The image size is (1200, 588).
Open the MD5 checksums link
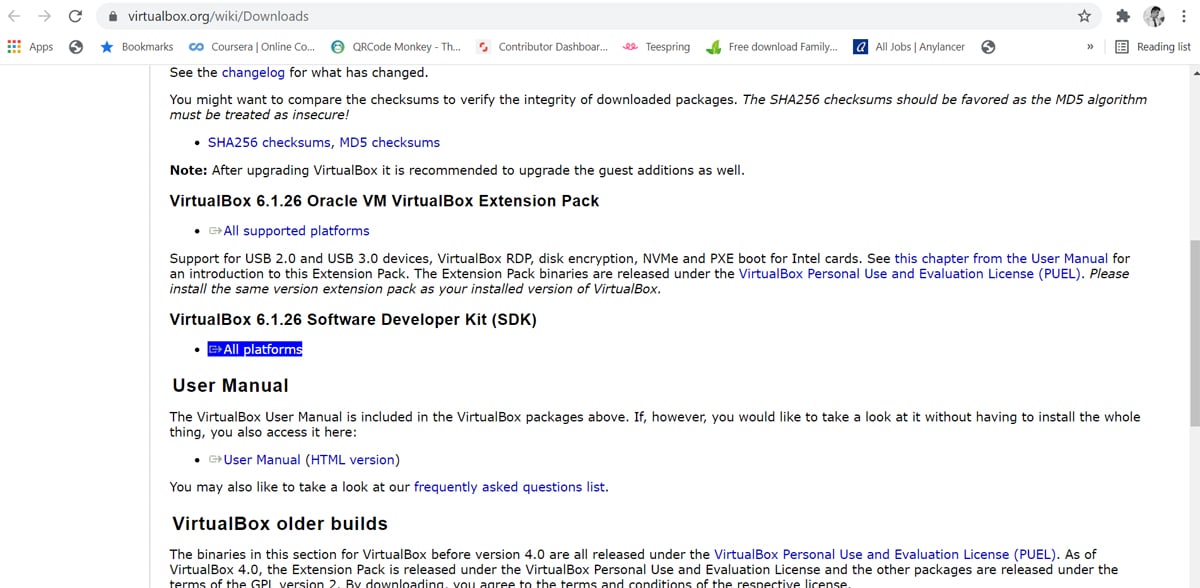coord(390,143)
